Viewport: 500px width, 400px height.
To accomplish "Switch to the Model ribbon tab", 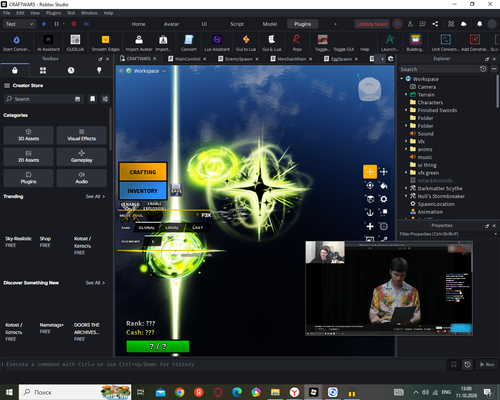I will 270,24.
